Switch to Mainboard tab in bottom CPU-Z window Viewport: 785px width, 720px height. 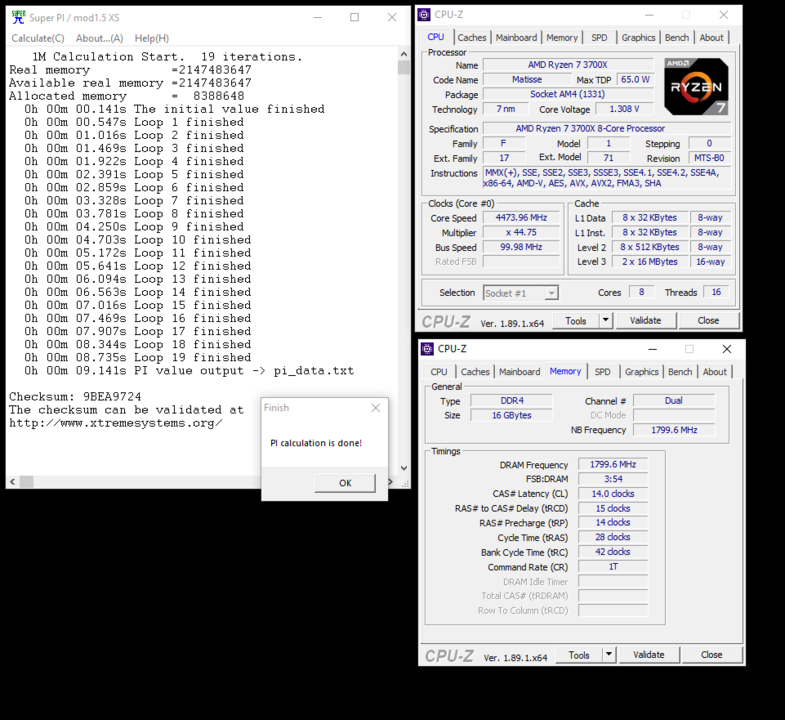tap(519, 372)
